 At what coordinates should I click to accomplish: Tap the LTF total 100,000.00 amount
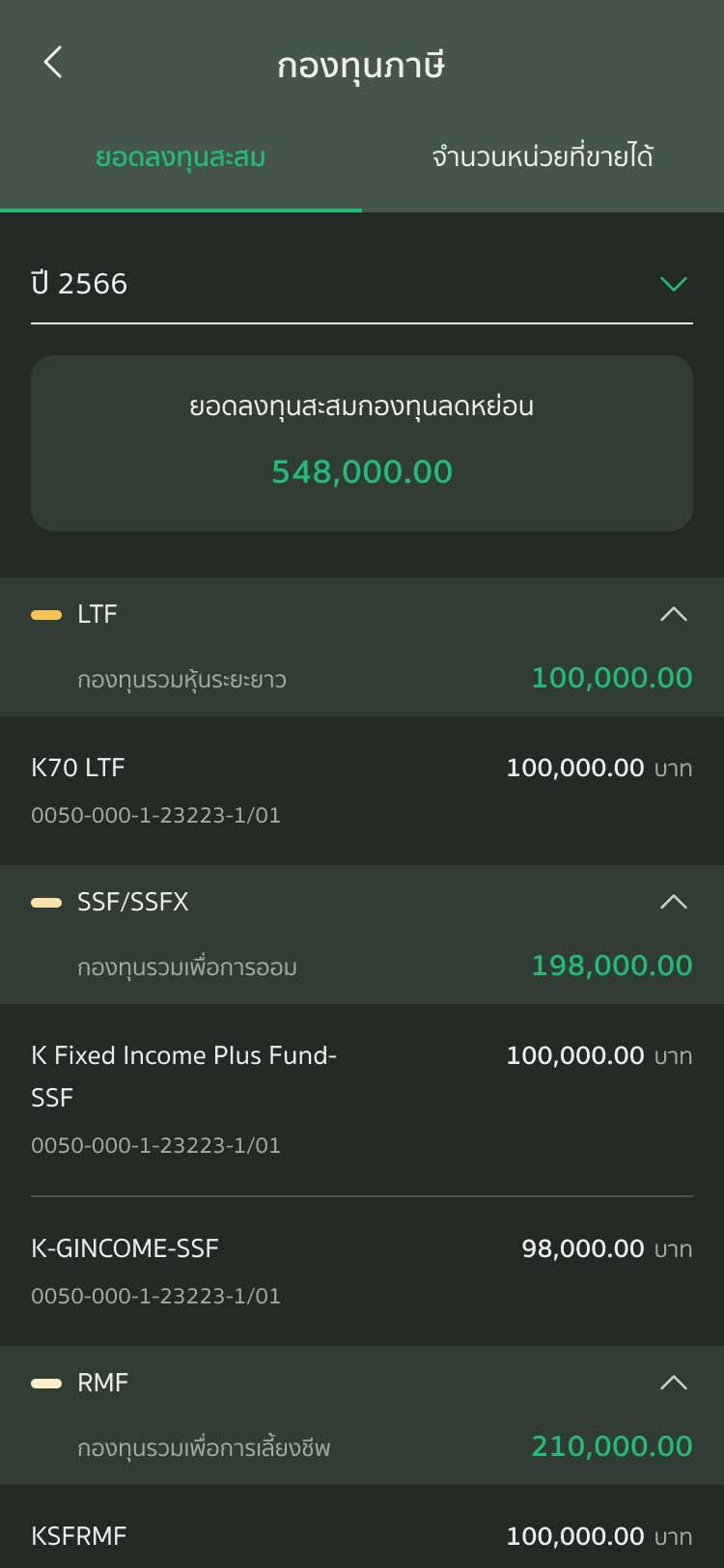(x=611, y=678)
